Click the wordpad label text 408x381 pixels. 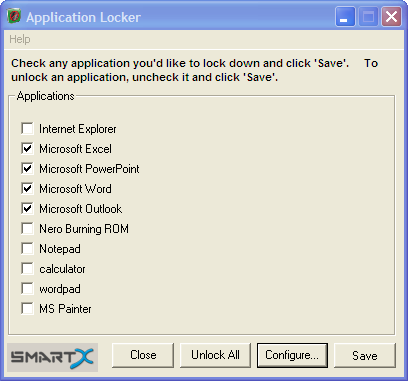(x=60, y=289)
